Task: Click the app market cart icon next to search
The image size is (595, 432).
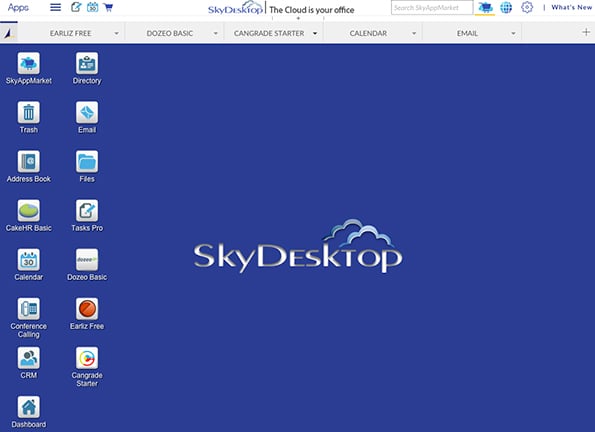Action: tap(485, 7)
